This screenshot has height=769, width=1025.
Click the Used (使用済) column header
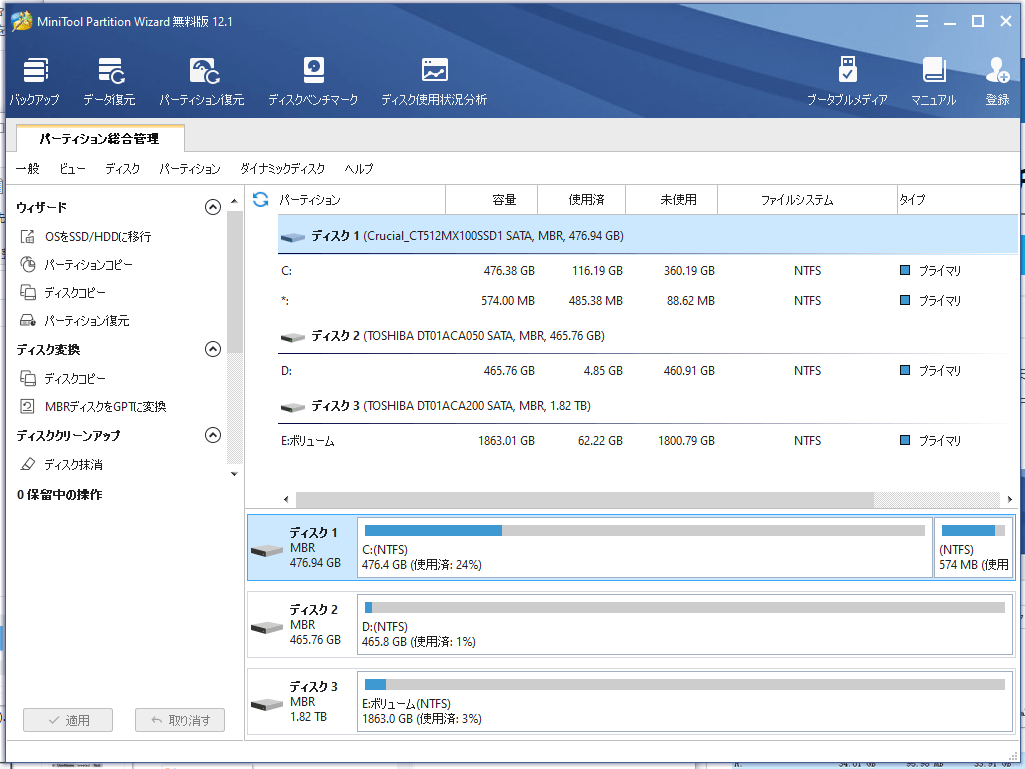tap(582, 199)
